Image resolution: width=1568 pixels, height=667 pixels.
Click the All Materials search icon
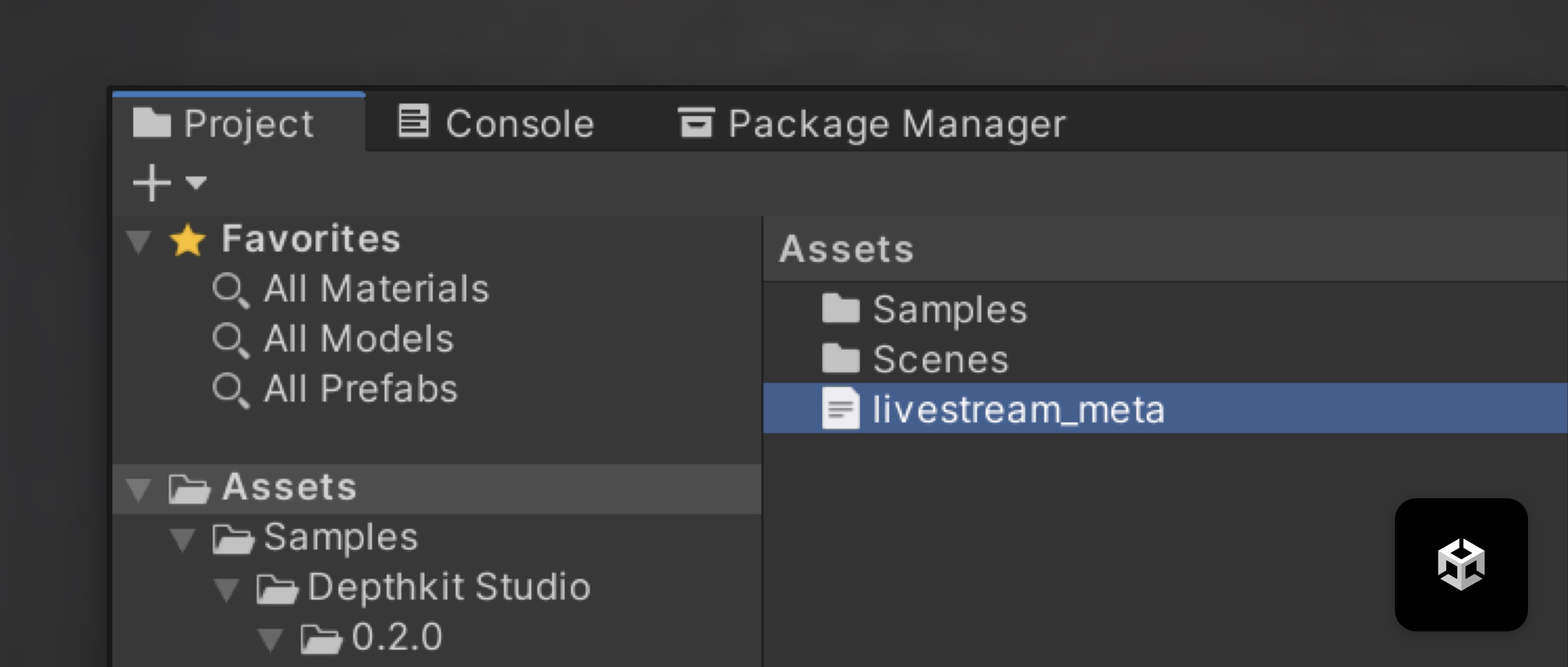pos(230,290)
